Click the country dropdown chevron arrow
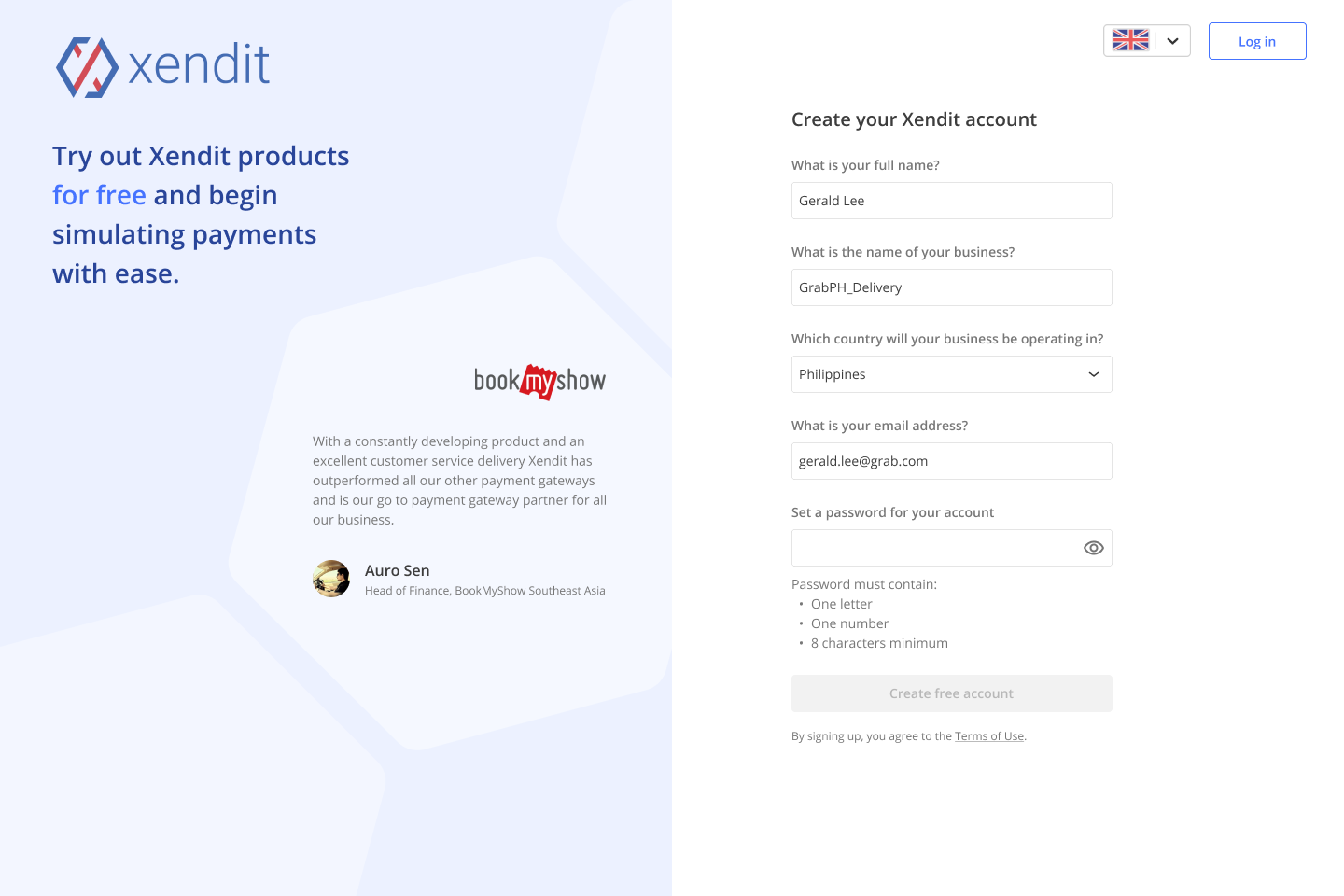Viewport: 1344px width, 896px height. tap(1093, 374)
